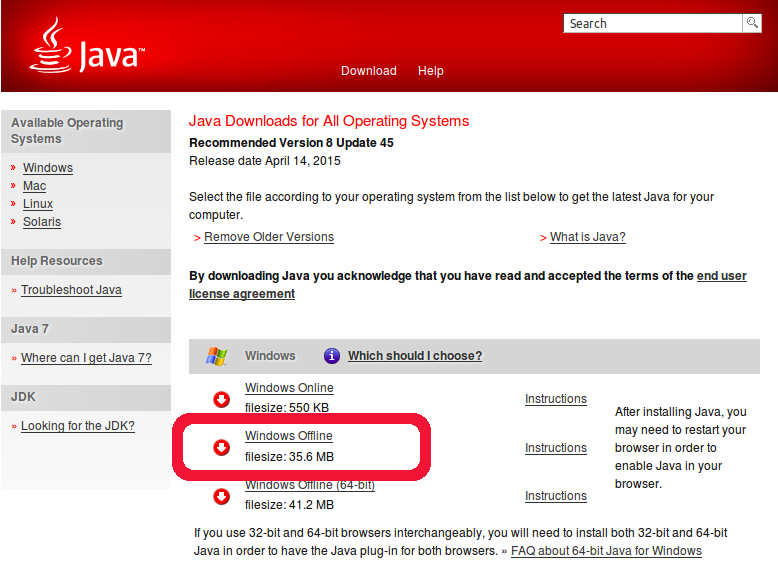This screenshot has height=570, width=778.
Task: Click the Remove Older Versions link
Action: tap(269, 237)
